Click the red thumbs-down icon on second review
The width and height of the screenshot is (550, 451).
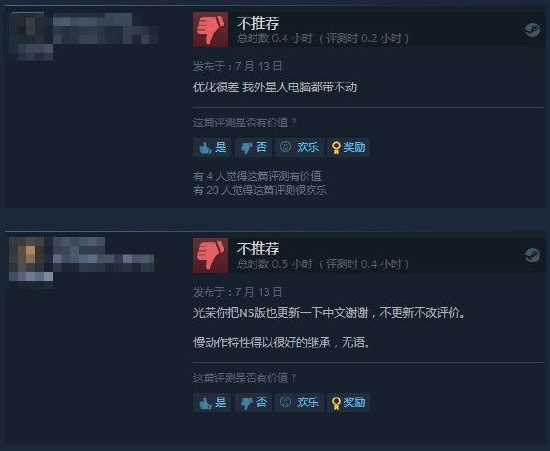pyautogui.click(x=210, y=255)
